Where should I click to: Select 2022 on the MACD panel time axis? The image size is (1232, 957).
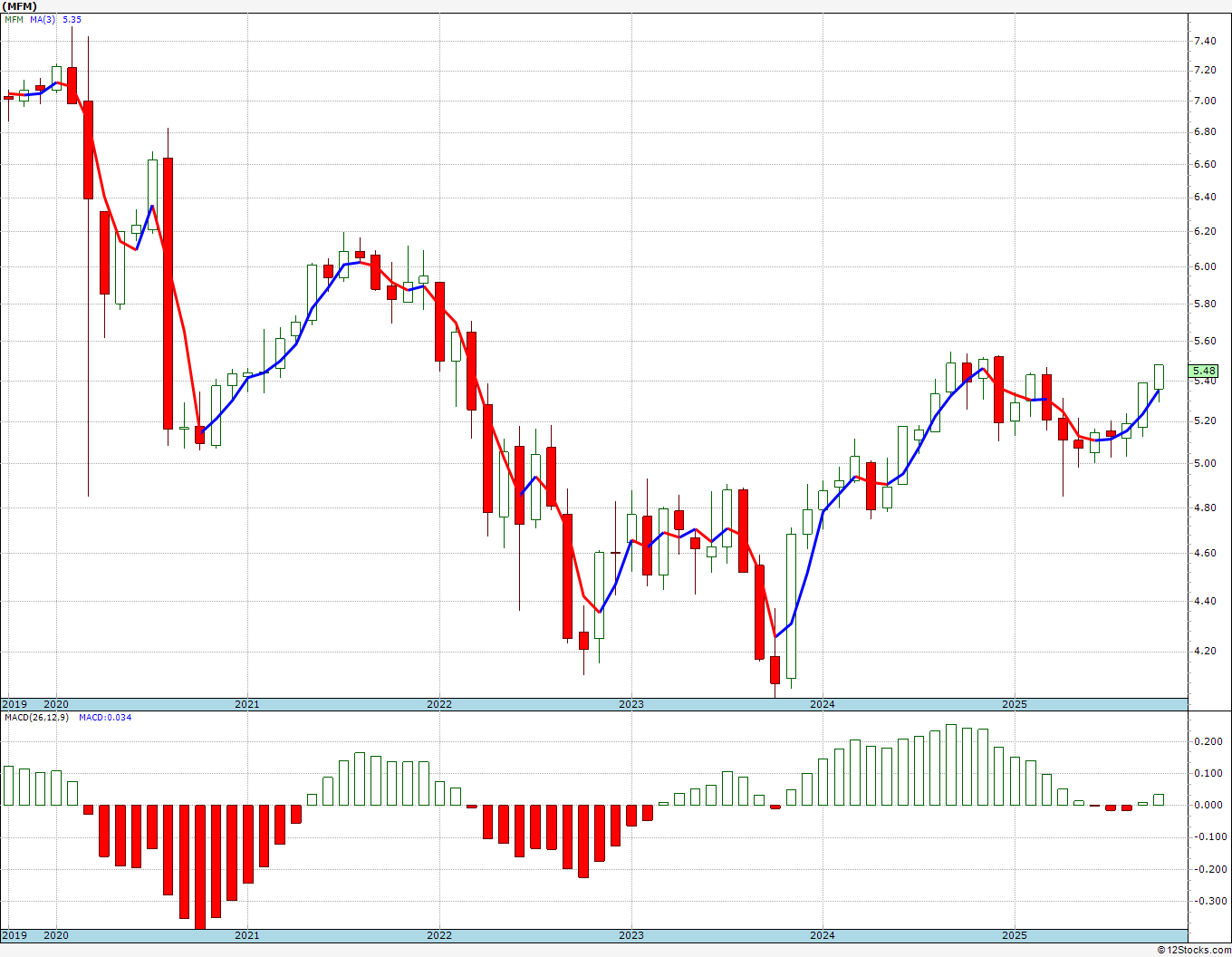(439, 935)
